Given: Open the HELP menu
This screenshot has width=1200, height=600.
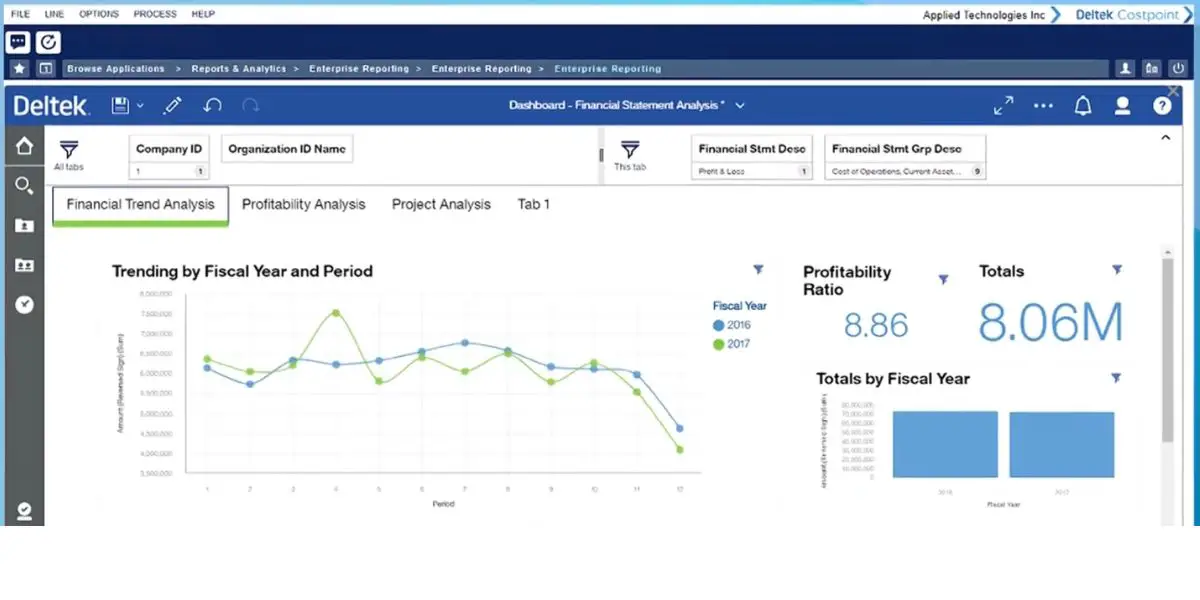Looking at the screenshot, I should tap(203, 14).
